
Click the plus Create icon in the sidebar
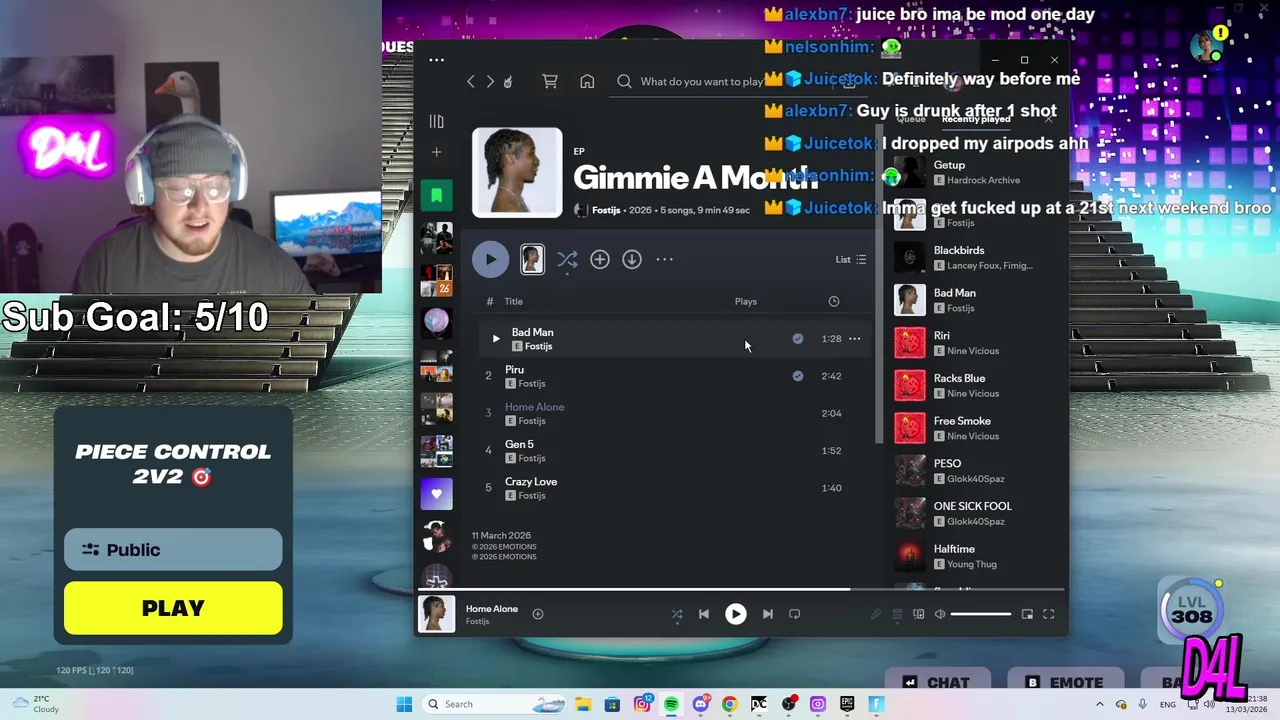pos(436,152)
